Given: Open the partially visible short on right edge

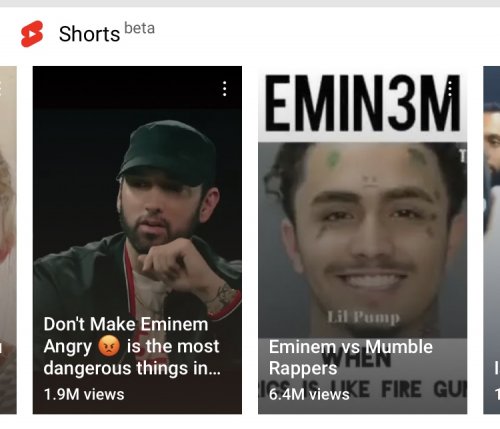Looking at the screenshot, I should point(492,240).
